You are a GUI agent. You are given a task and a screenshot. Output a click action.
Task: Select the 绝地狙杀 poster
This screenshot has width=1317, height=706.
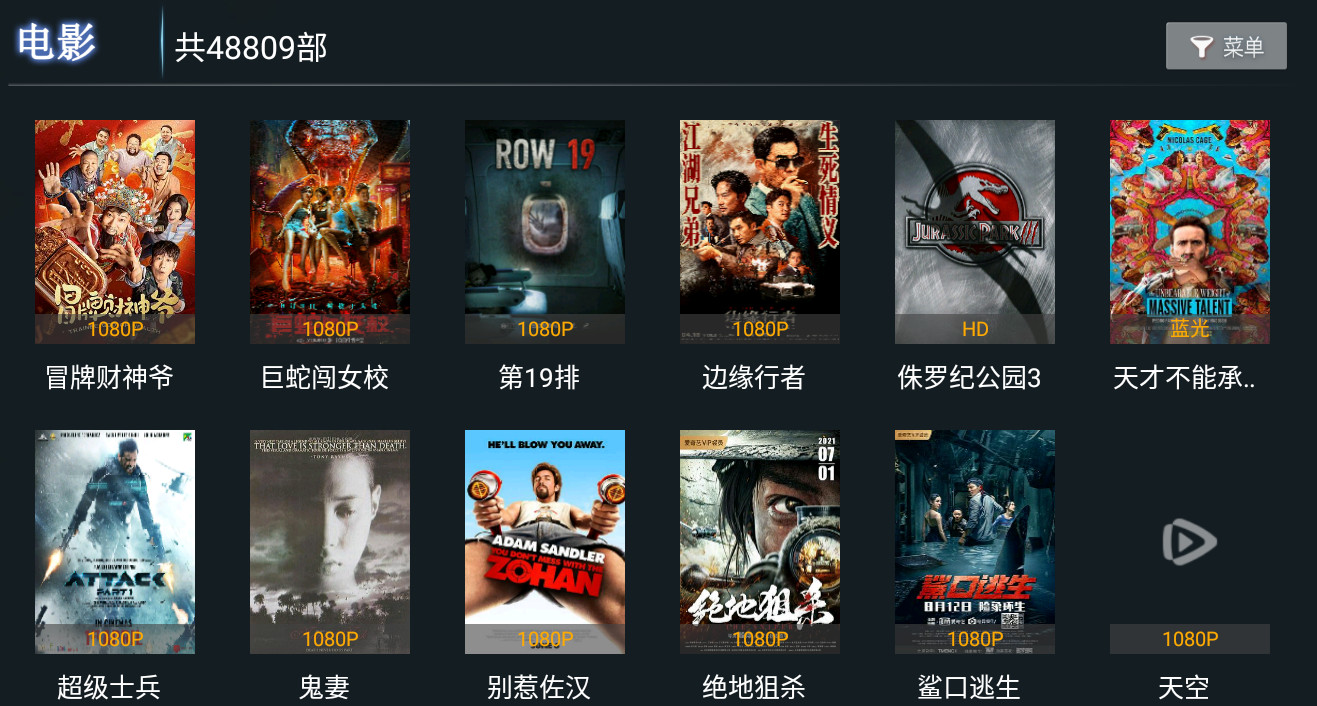pyautogui.click(x=760, y=542)
